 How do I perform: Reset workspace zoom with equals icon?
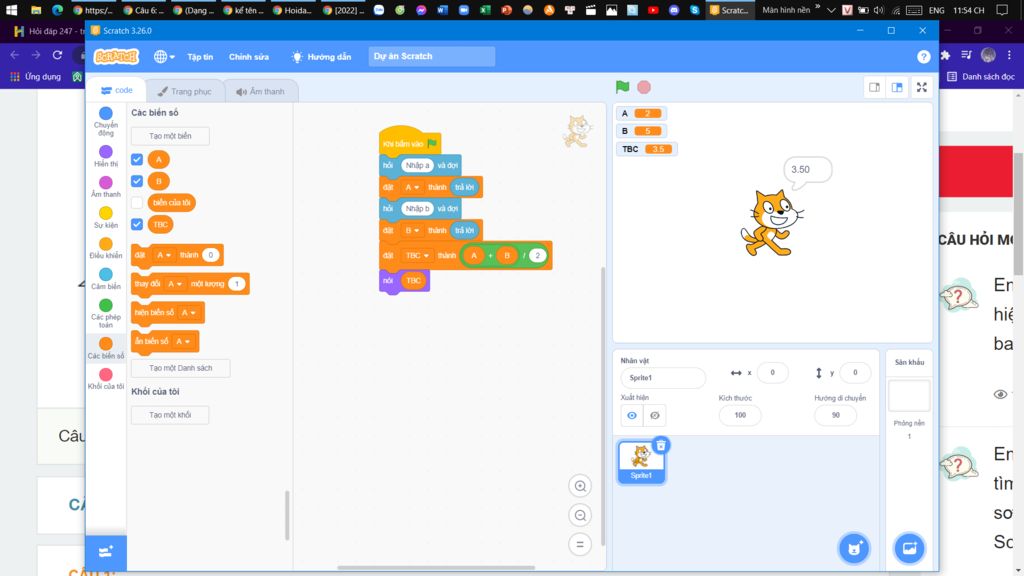(x=580, y=544)
